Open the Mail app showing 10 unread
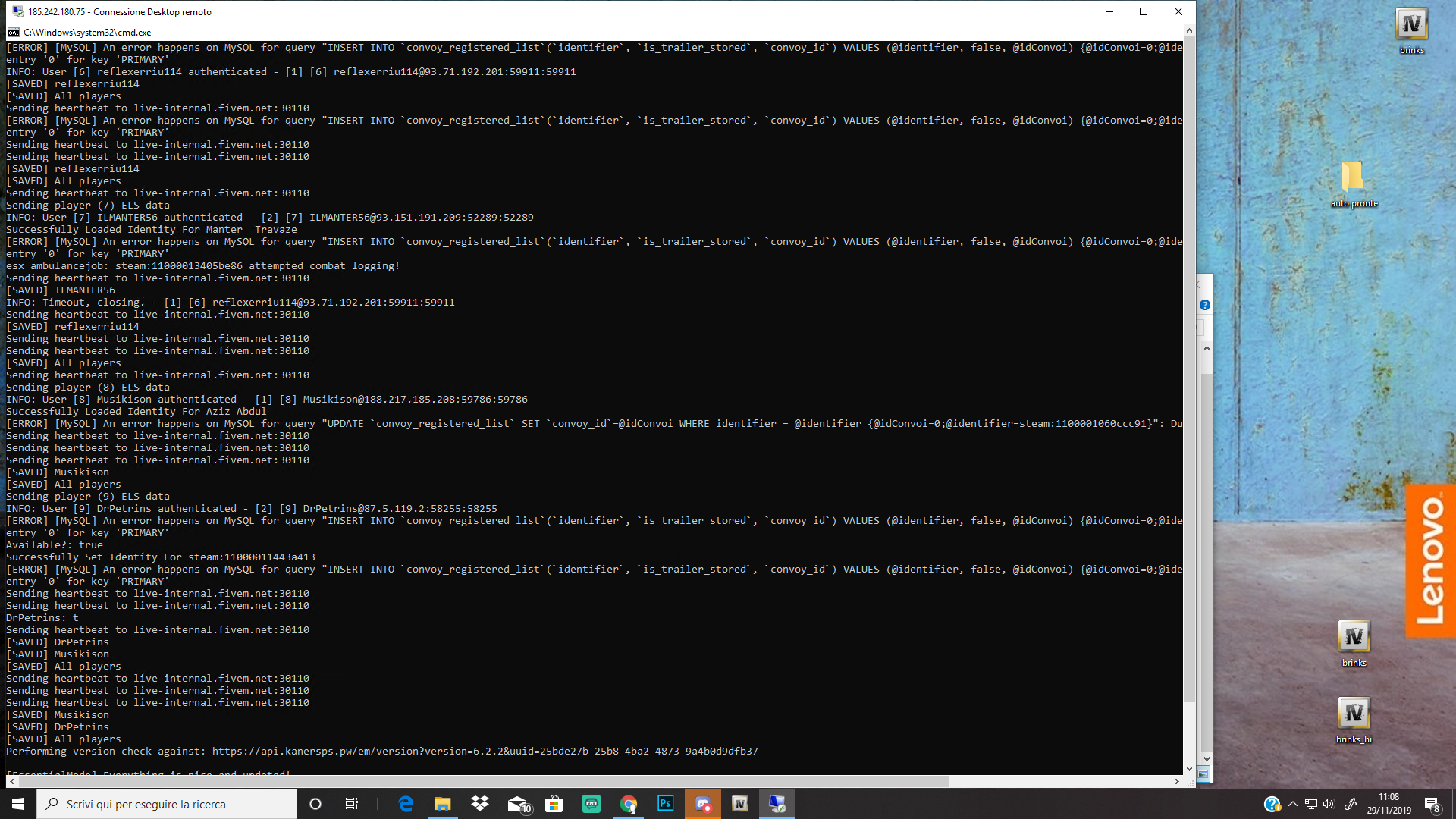The image size is (1456, 819). (518, 804)
